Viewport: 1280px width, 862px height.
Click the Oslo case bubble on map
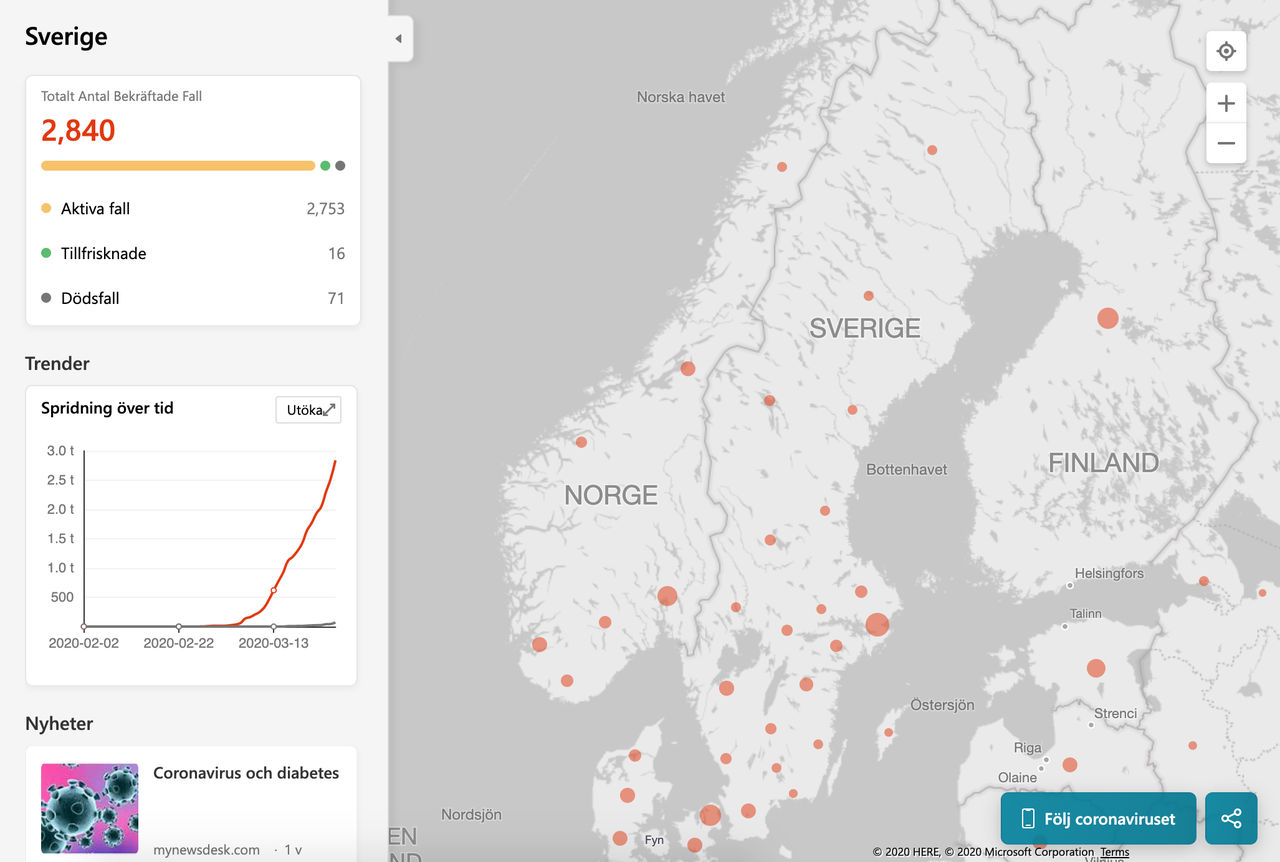click(x=667, y=597)
